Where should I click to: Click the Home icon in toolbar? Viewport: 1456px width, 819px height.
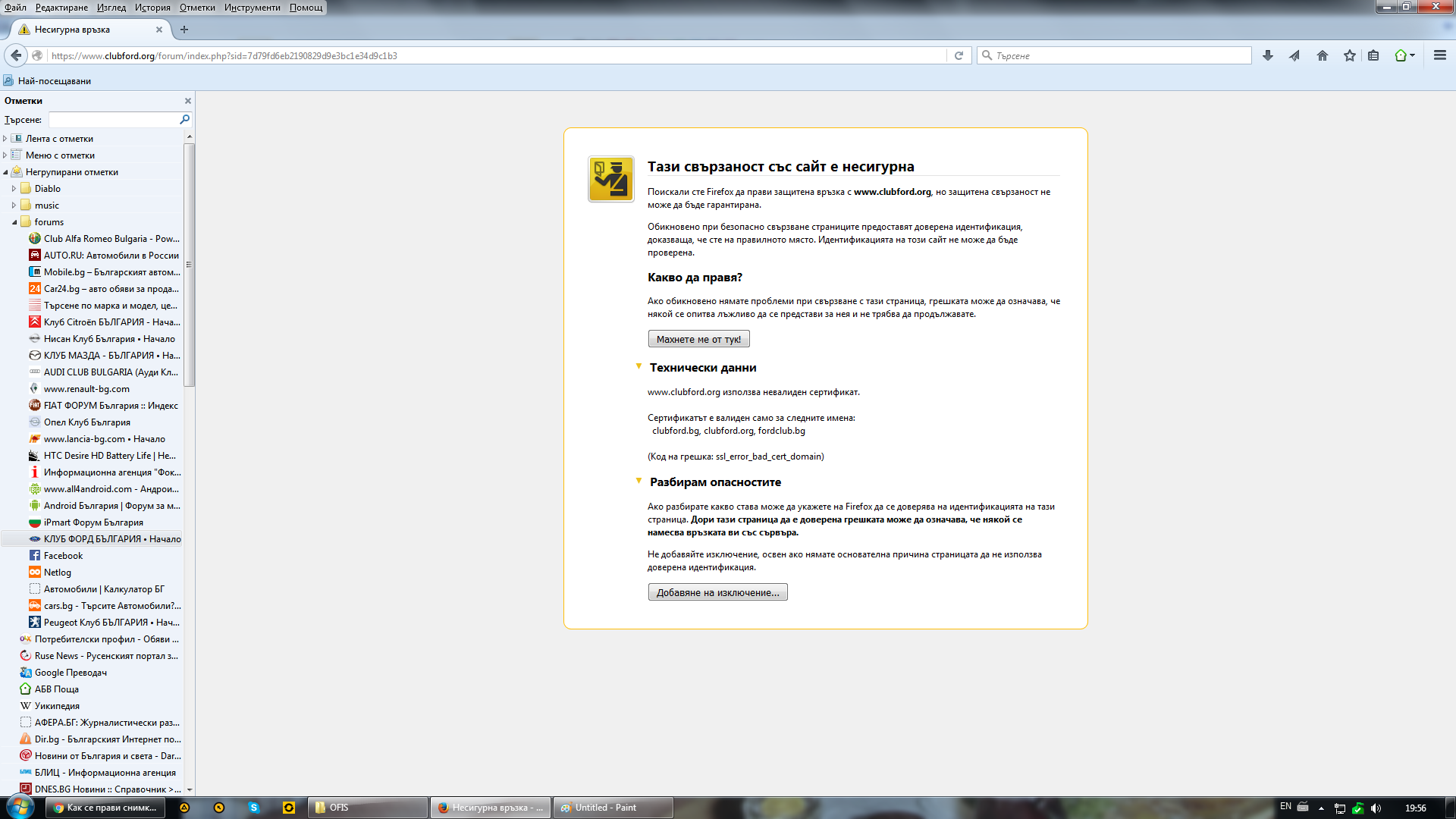click(1322, 55)
